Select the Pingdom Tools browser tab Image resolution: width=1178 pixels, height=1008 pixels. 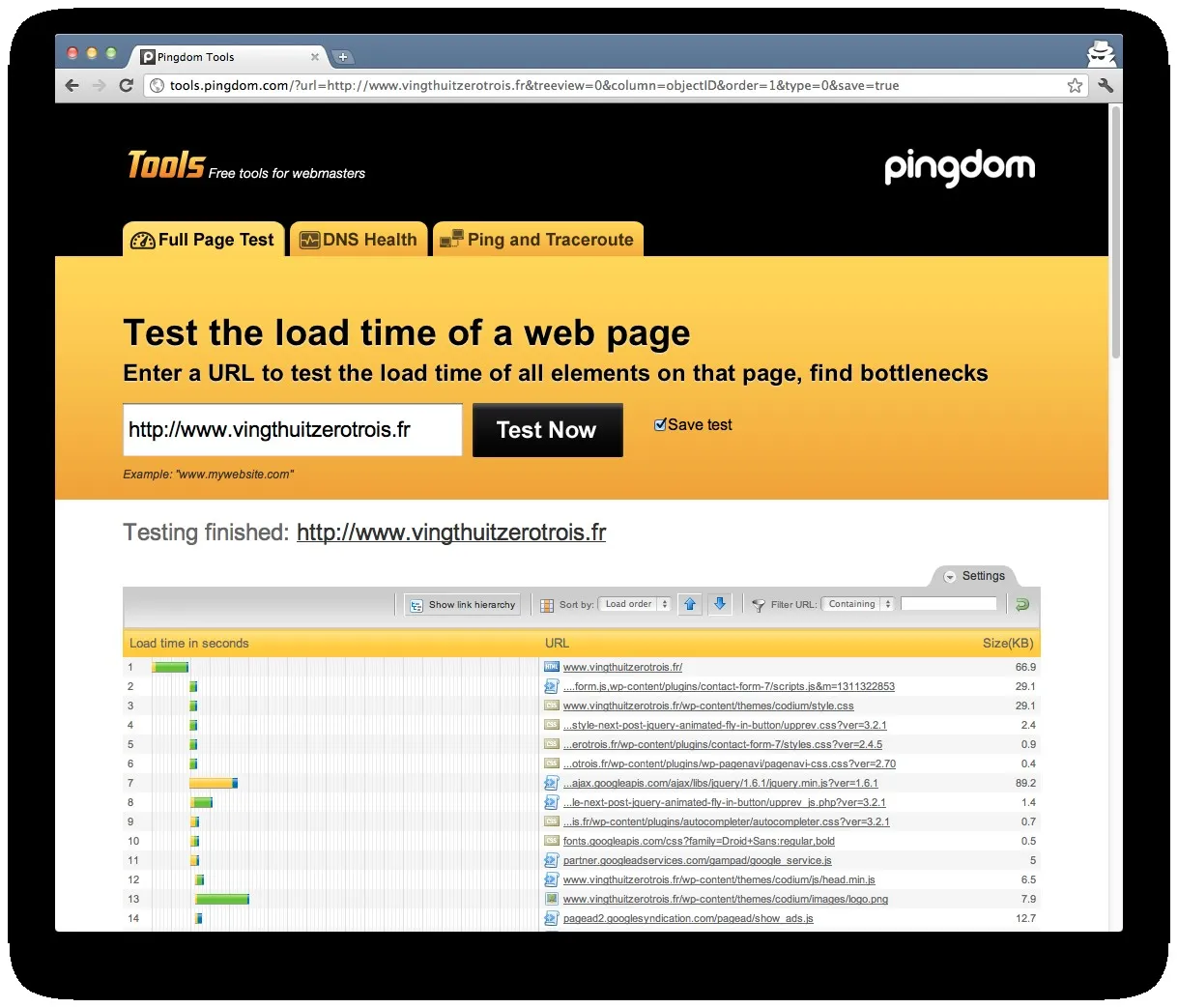coord(229,57)
